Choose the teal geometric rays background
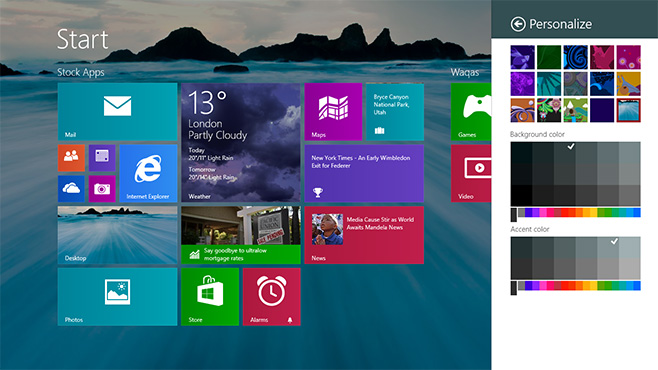Viewport: 658px width, 370px height. 549,83
